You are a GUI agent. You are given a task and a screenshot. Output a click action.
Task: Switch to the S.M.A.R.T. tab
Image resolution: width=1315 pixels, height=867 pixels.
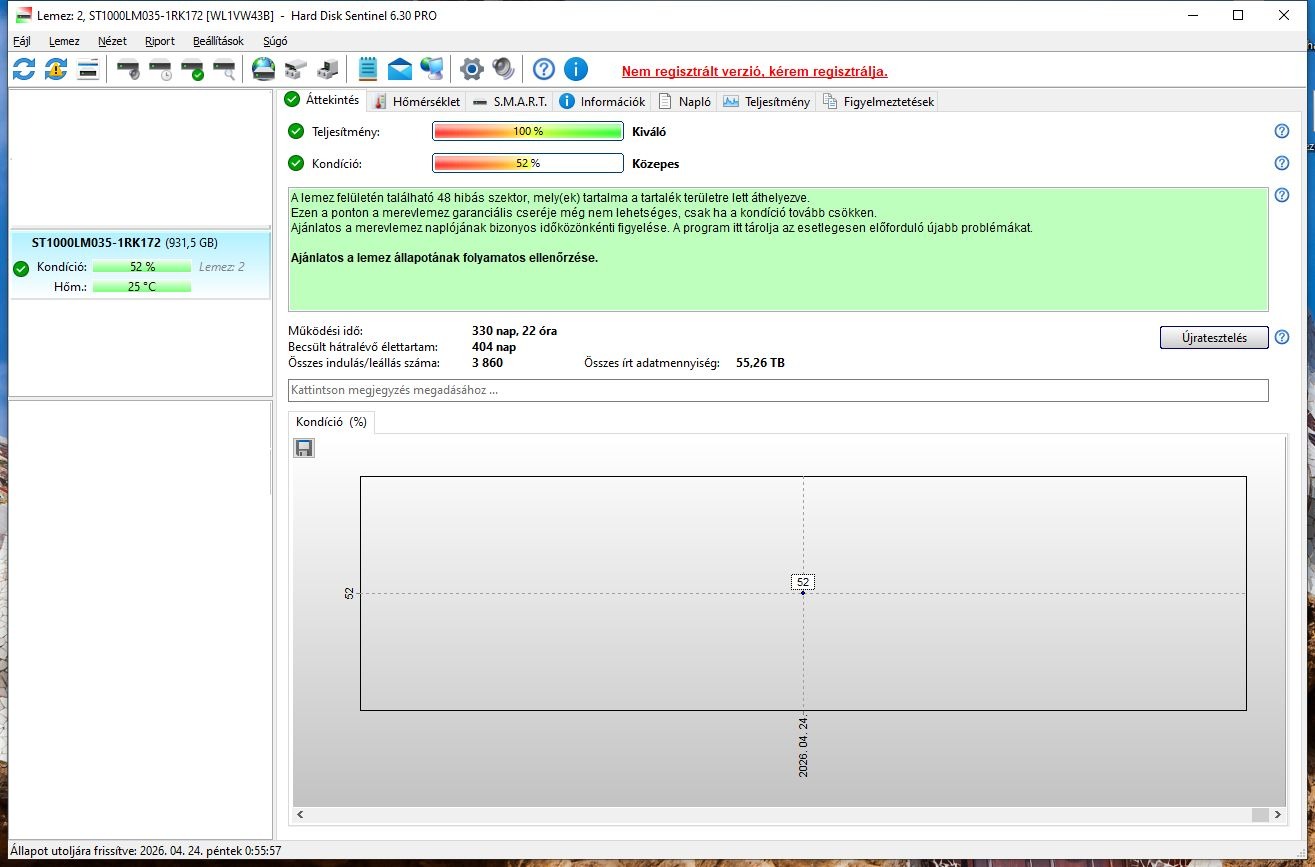(510, 101)
